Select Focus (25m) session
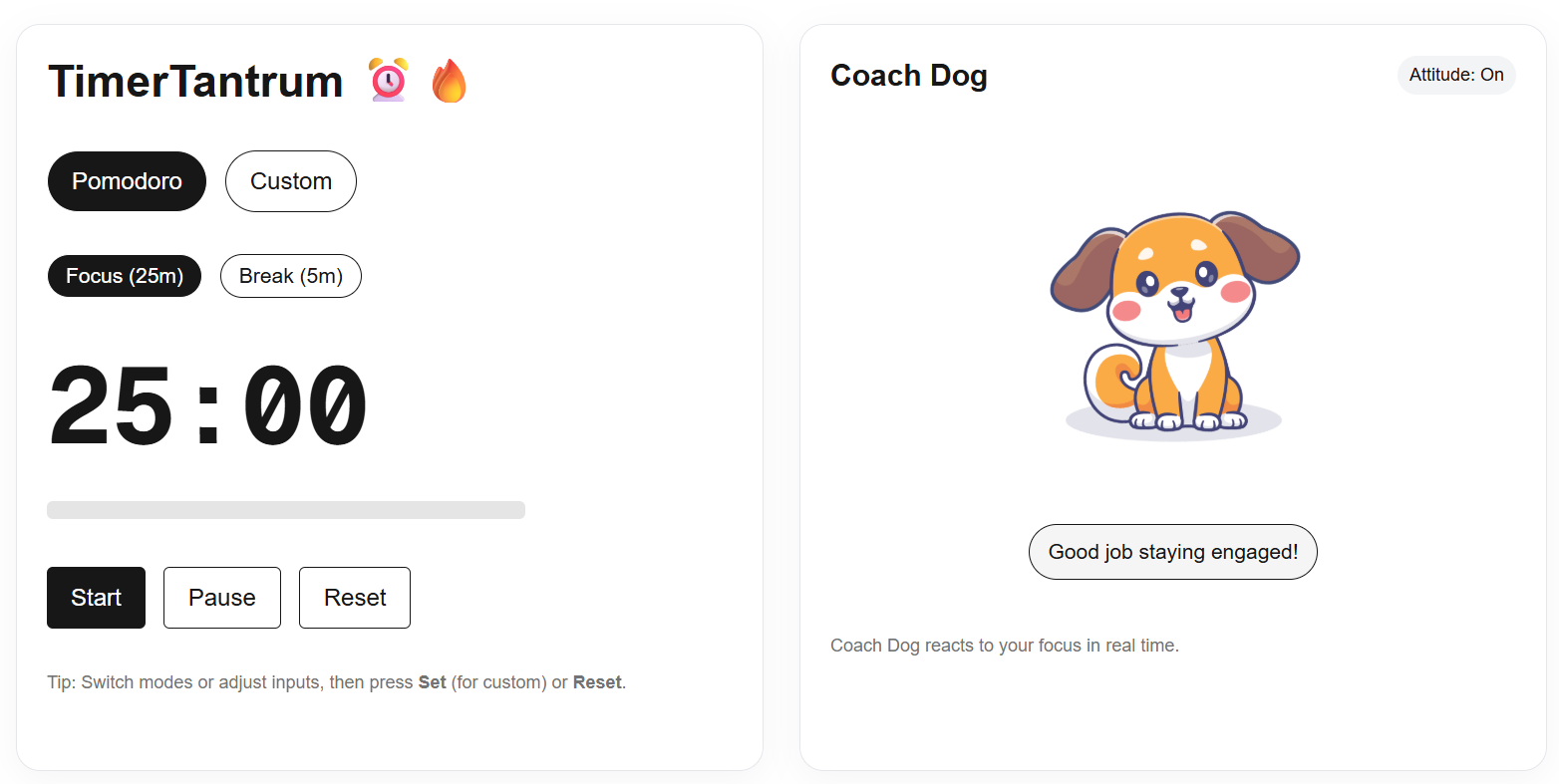 125,276
